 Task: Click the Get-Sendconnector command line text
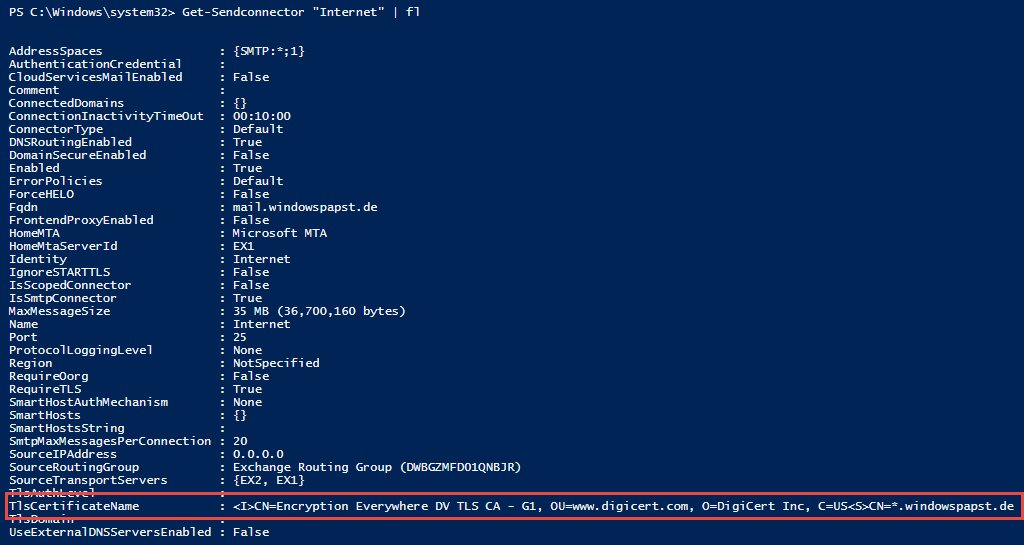[300, 11]
